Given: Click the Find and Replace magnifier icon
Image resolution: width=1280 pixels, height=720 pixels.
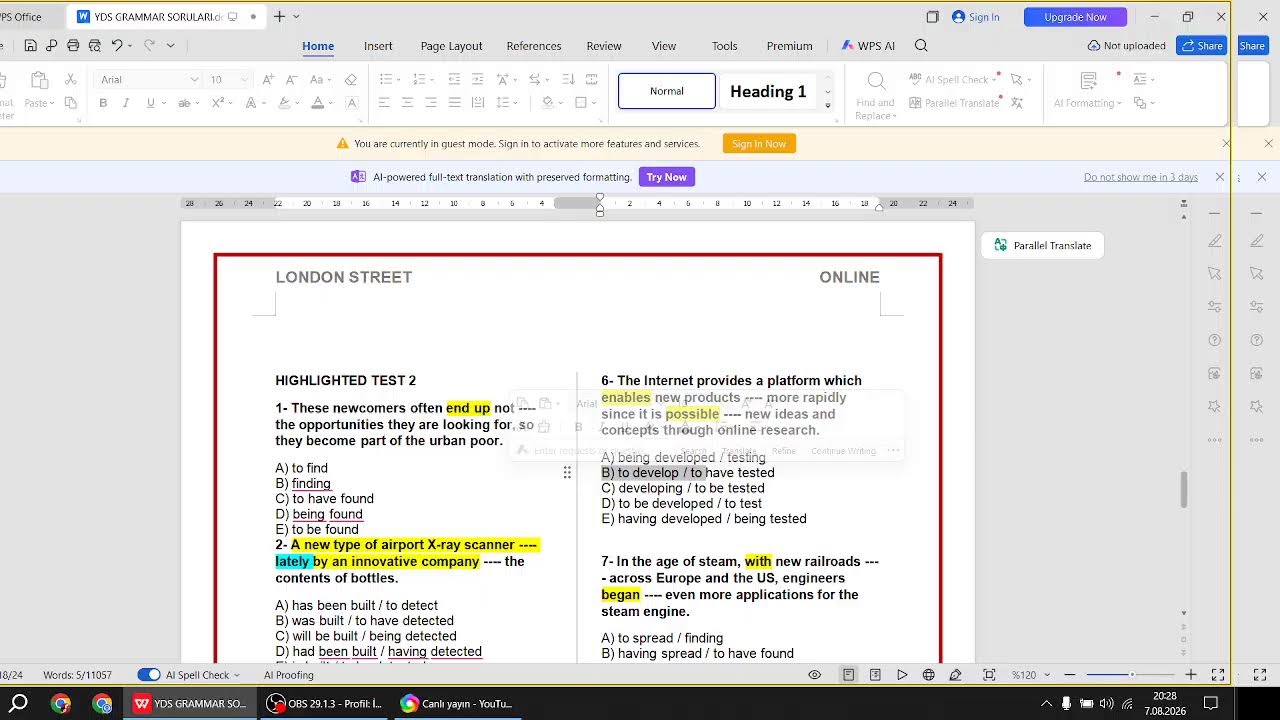Looking at the screenshot, I should tap(876, 81).
